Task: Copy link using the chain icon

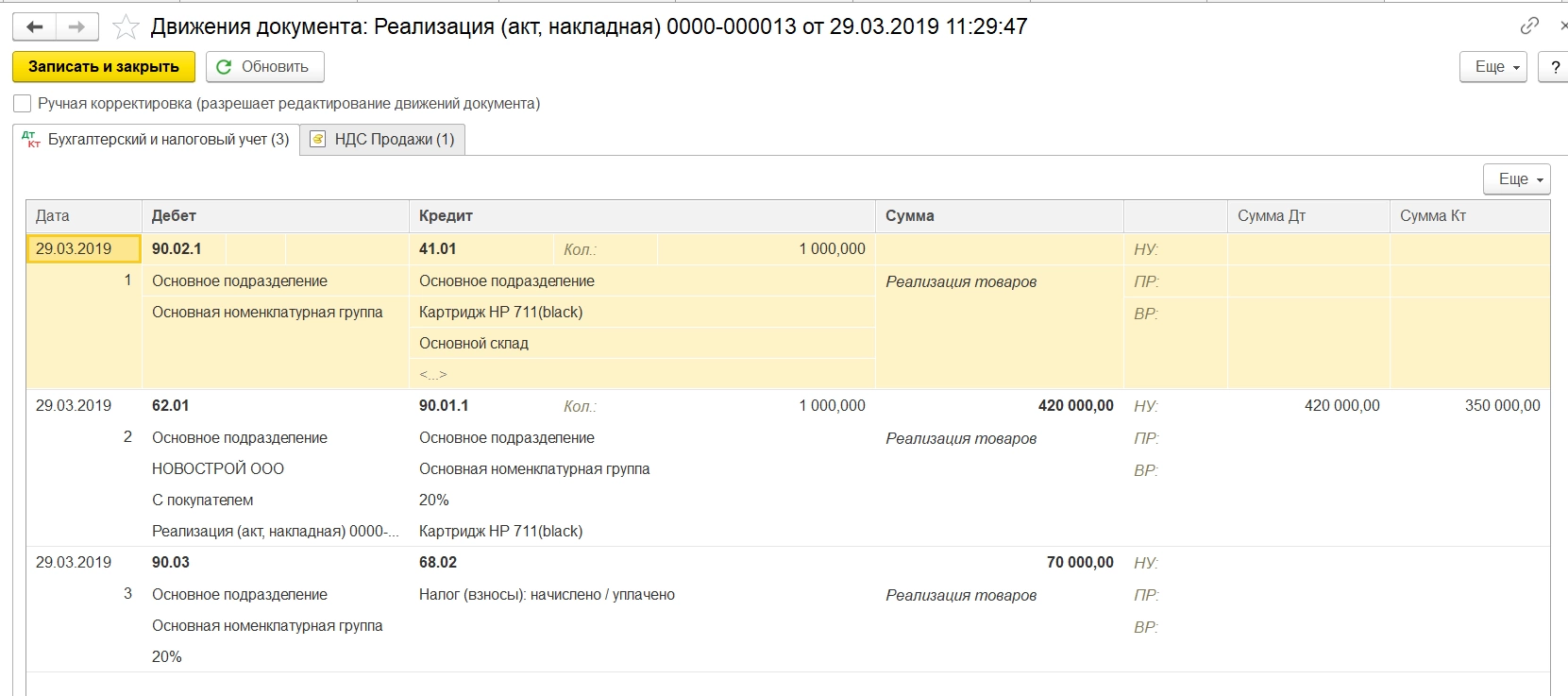Action: [x=1529, y=26]
